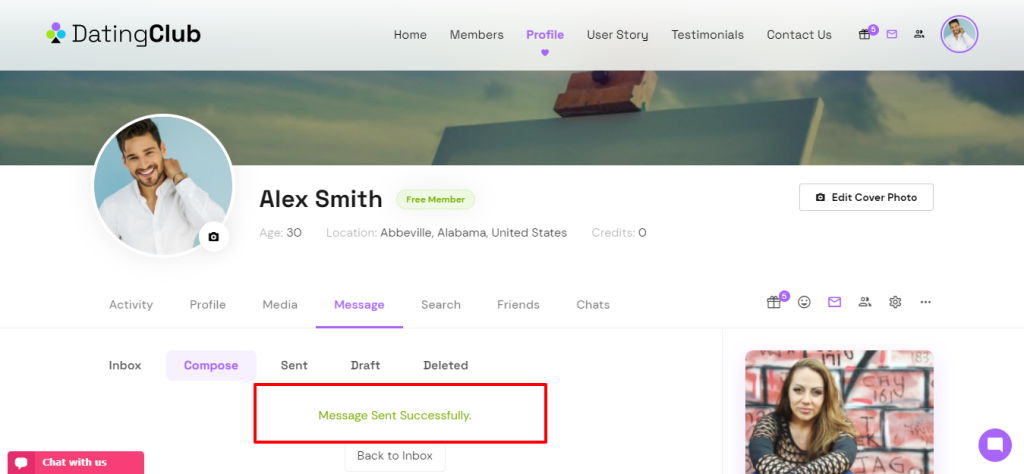This screenshot has height=474, width=1024.
Task: Expand the three-dots more options menu
Action: tap(926, 302)
